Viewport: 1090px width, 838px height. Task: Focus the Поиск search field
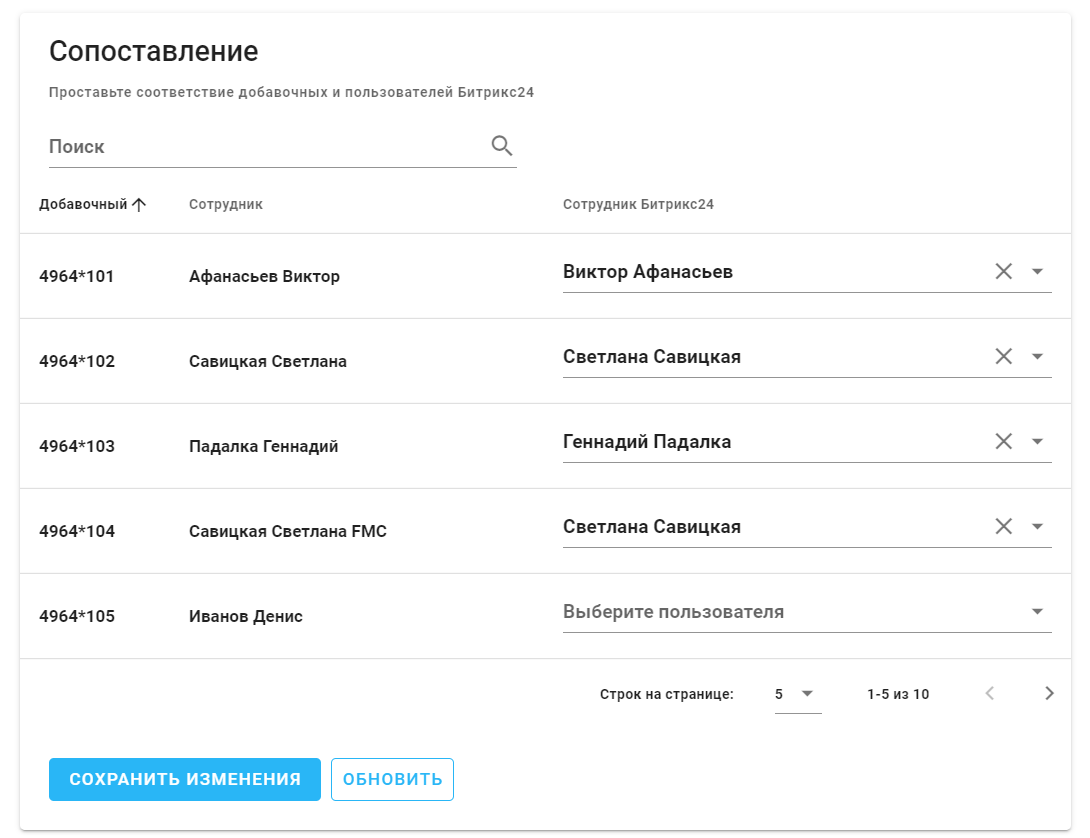pyautogui.click(x=265, y=146)
